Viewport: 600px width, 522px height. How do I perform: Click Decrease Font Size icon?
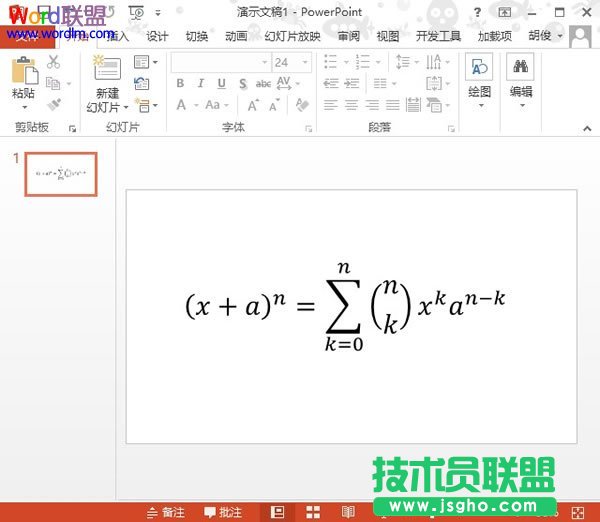274,105
